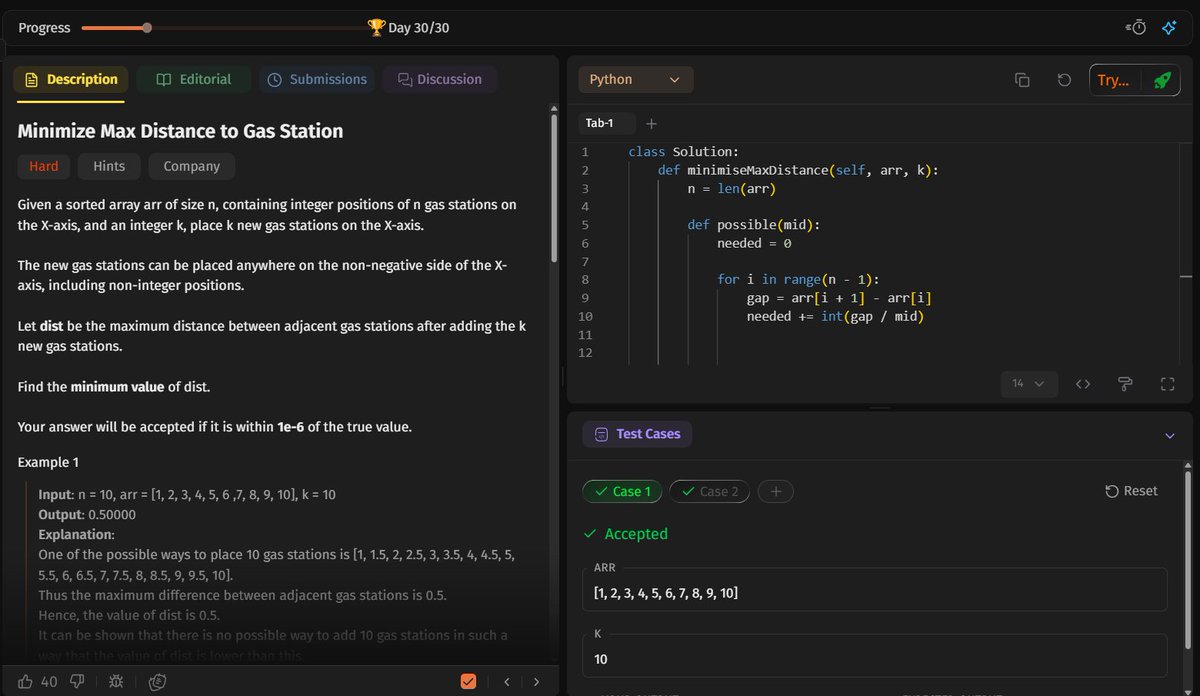Reset the code with the undo arrow icon
Screen dimensions: 1200x696
[1064, 80]
